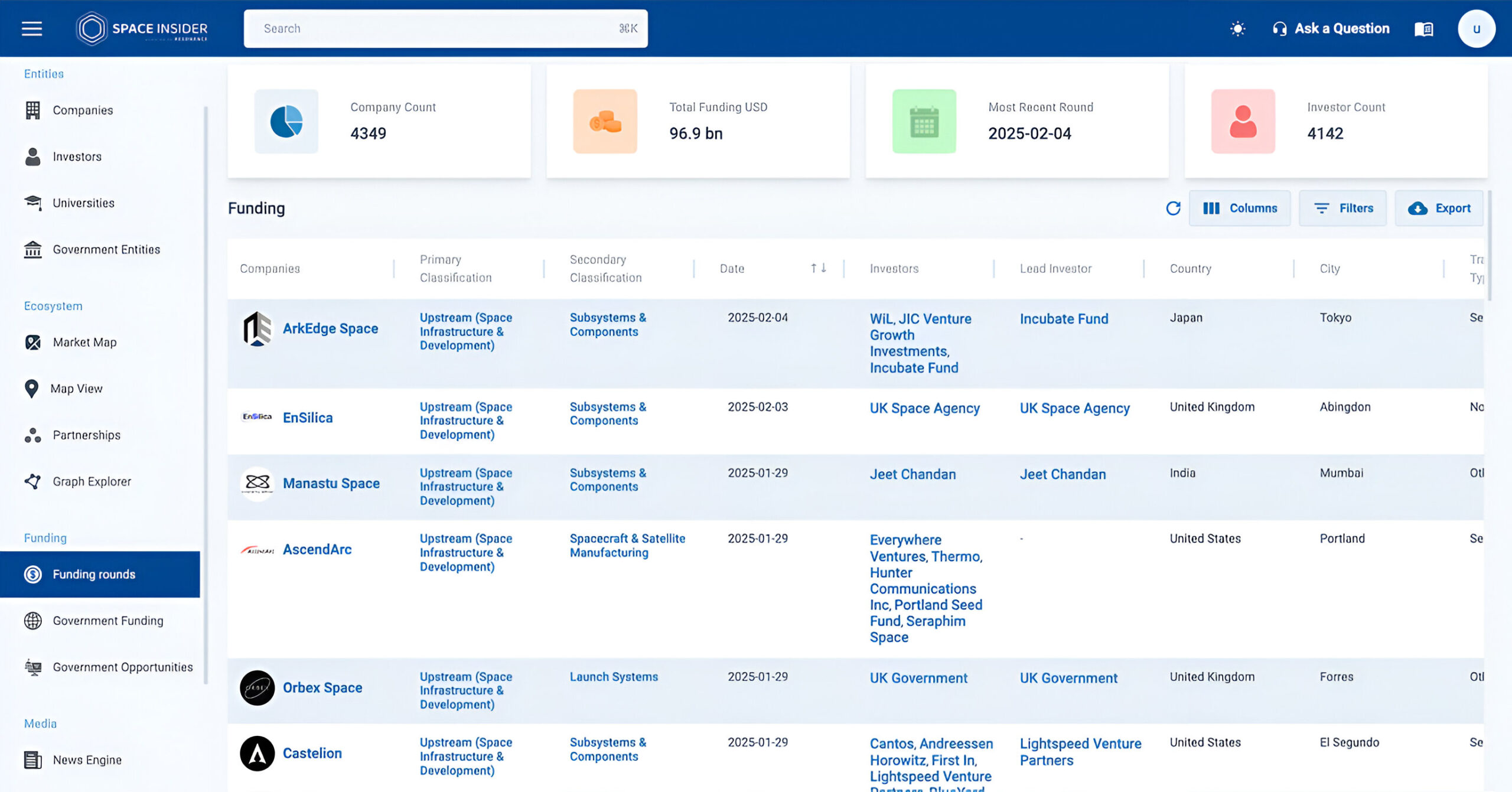The width and height of the screenshot is (1512, 792).
Task: Refresh the Funding table
Action: [x=1173, y=208]
